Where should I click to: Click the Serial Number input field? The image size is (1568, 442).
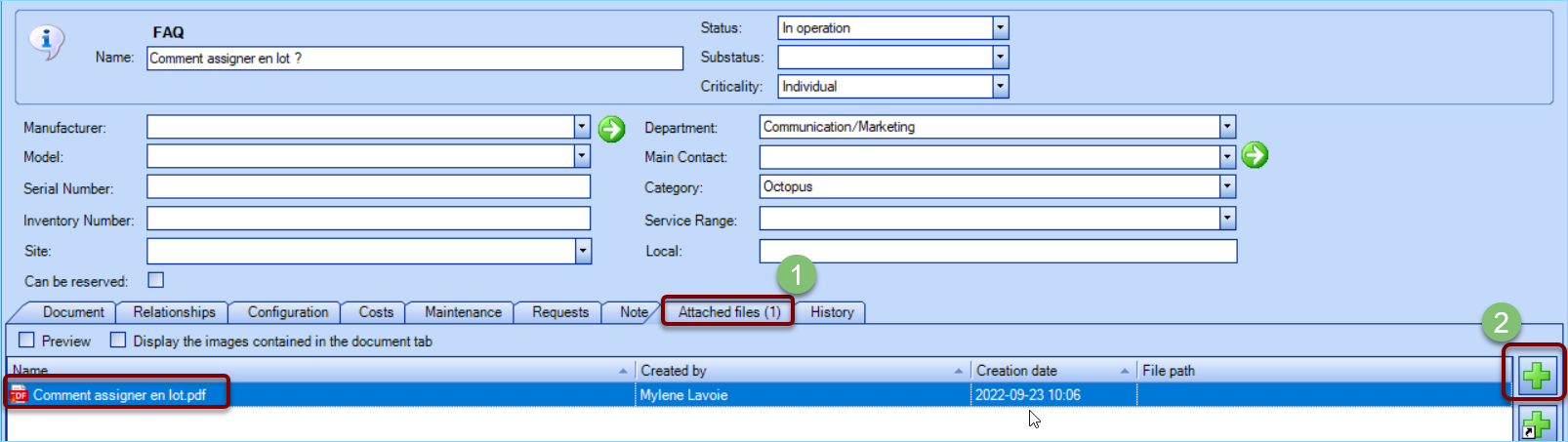[368, 187]
